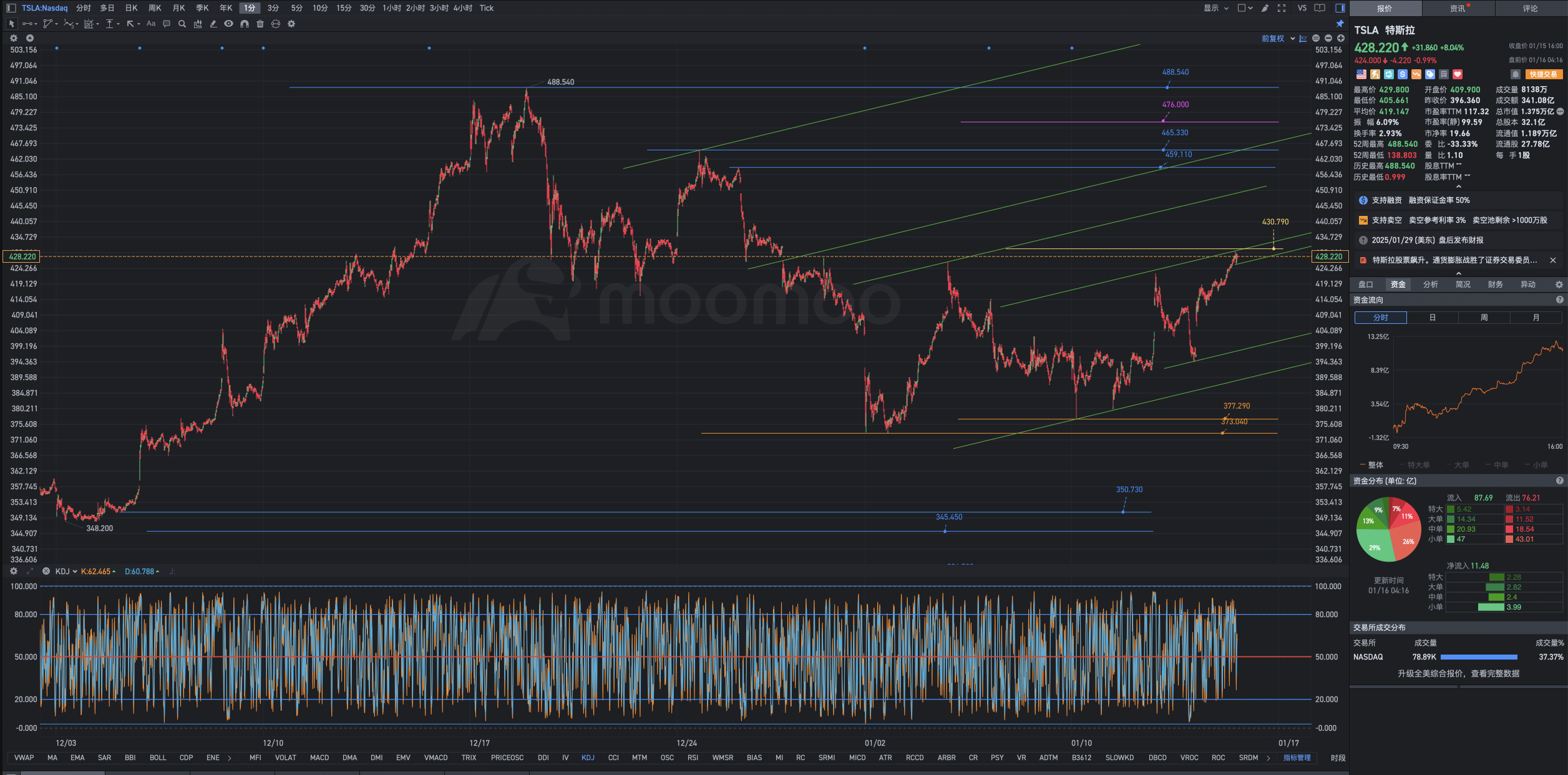Click the 488.540 blue line label
Screen dimensions: 1568x775
[x=1176, y=72]
